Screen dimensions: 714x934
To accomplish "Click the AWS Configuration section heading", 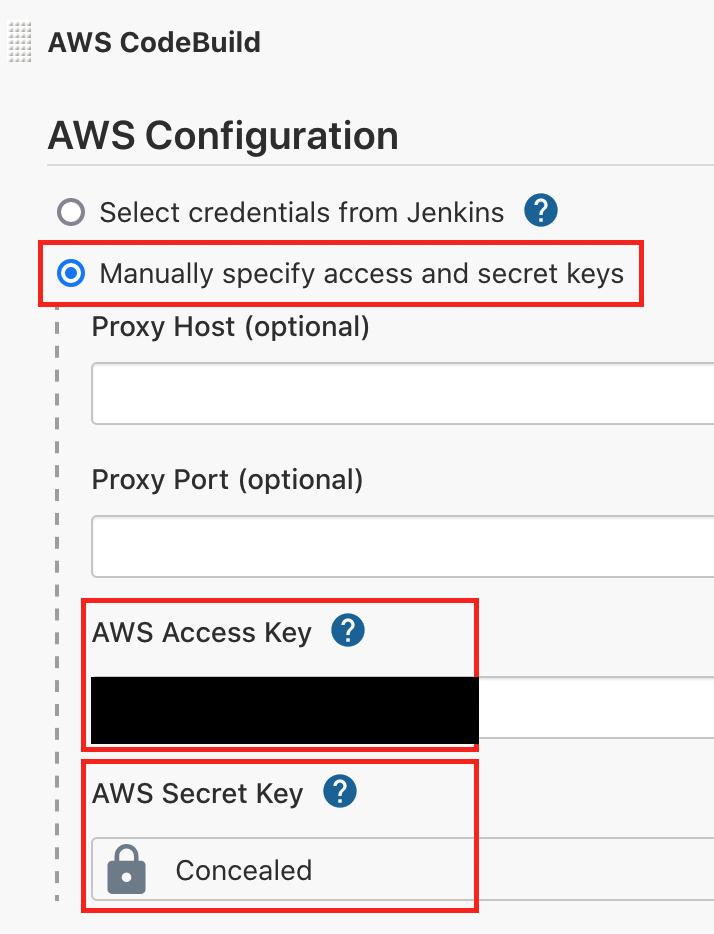I will click(x=223, y=136).
